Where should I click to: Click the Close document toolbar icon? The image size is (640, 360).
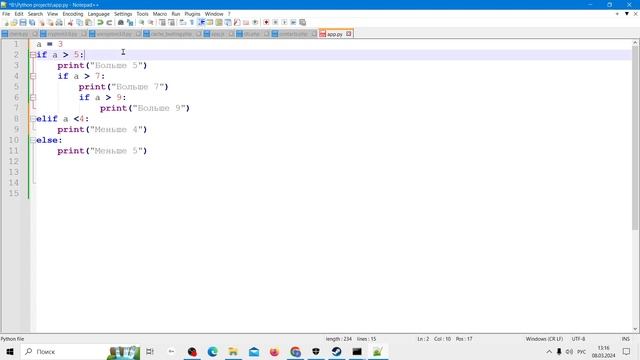click(41, 22)
